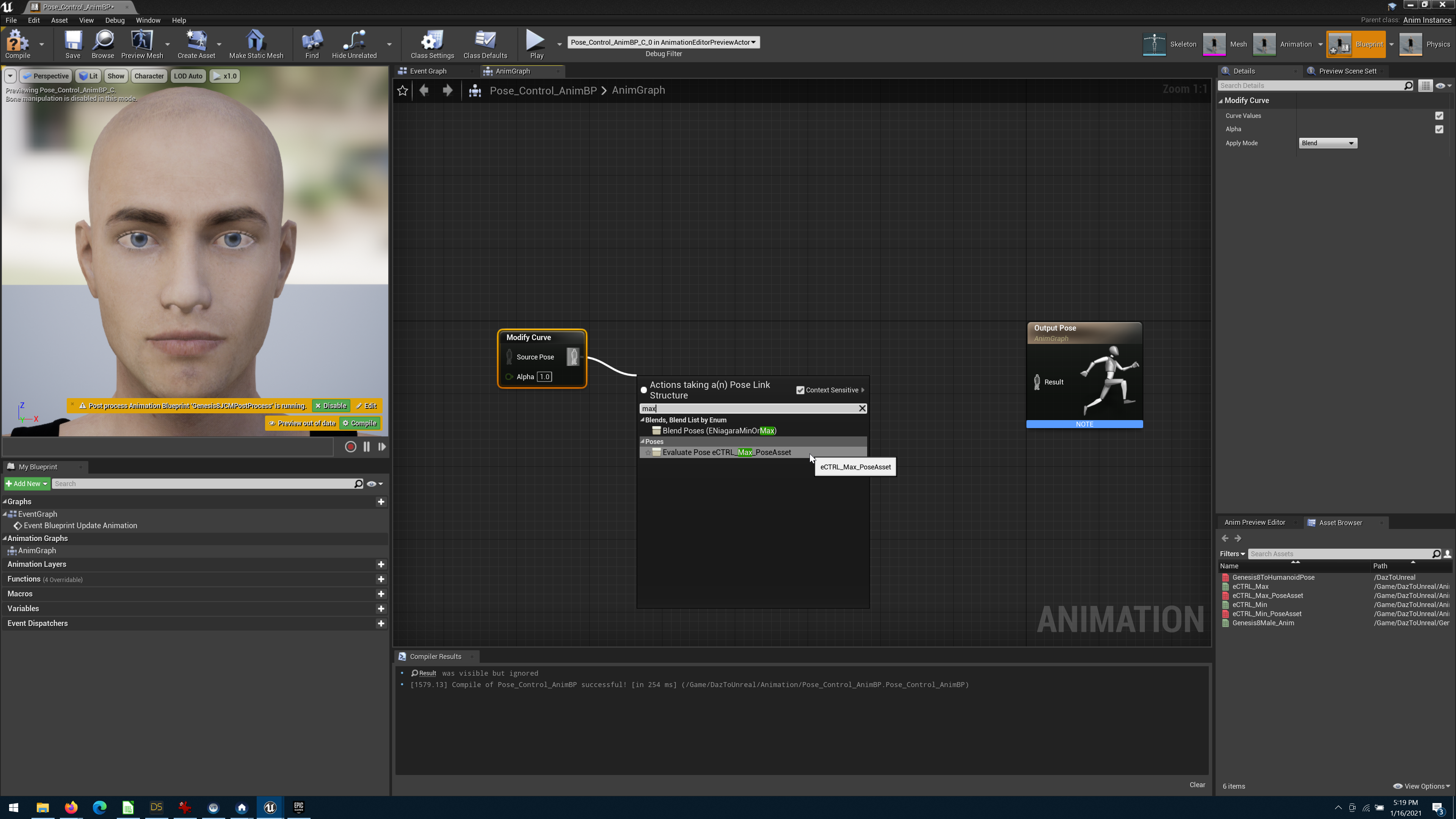Screen dimensions: 1456x819
Task: Open Class Defaults
Action: (485, 44)
